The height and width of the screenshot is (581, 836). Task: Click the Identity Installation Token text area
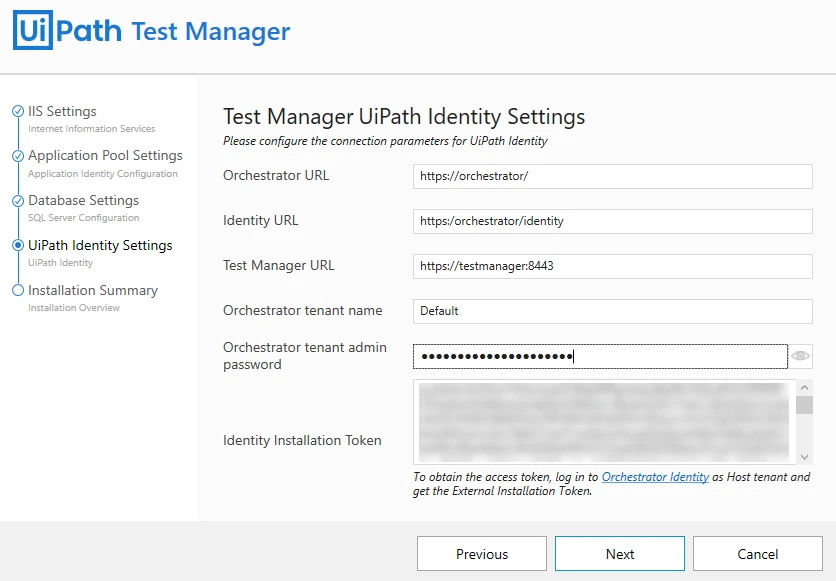coord(604,422)
